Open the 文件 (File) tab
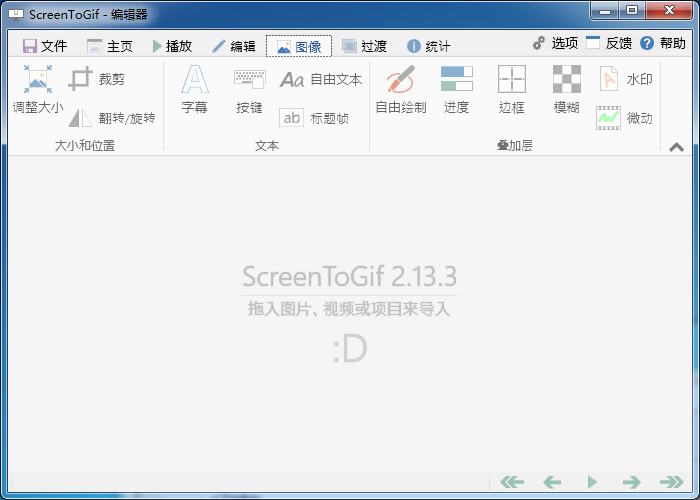700x500 pixels. pyautogui.click(x=45, y=46)
